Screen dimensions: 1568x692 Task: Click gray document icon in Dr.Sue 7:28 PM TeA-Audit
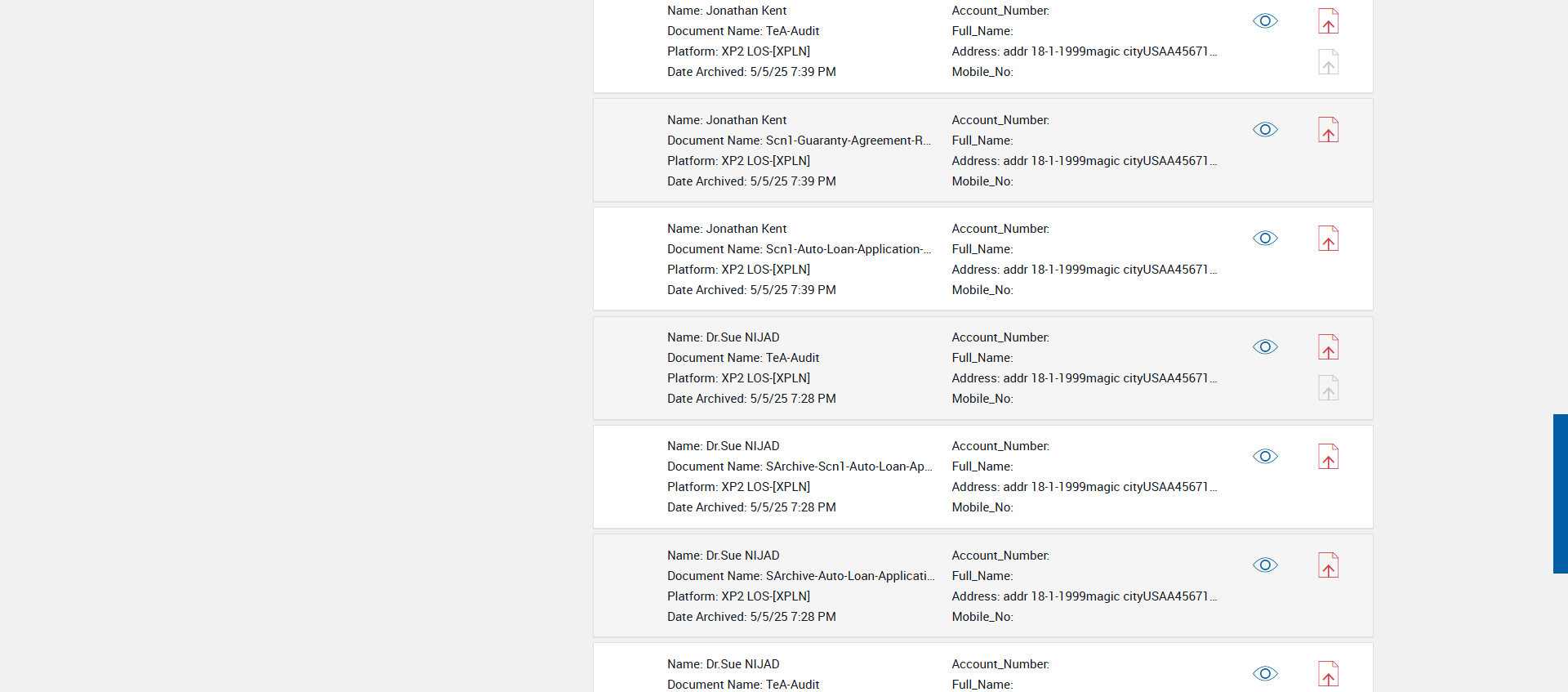pos(1328,388)
